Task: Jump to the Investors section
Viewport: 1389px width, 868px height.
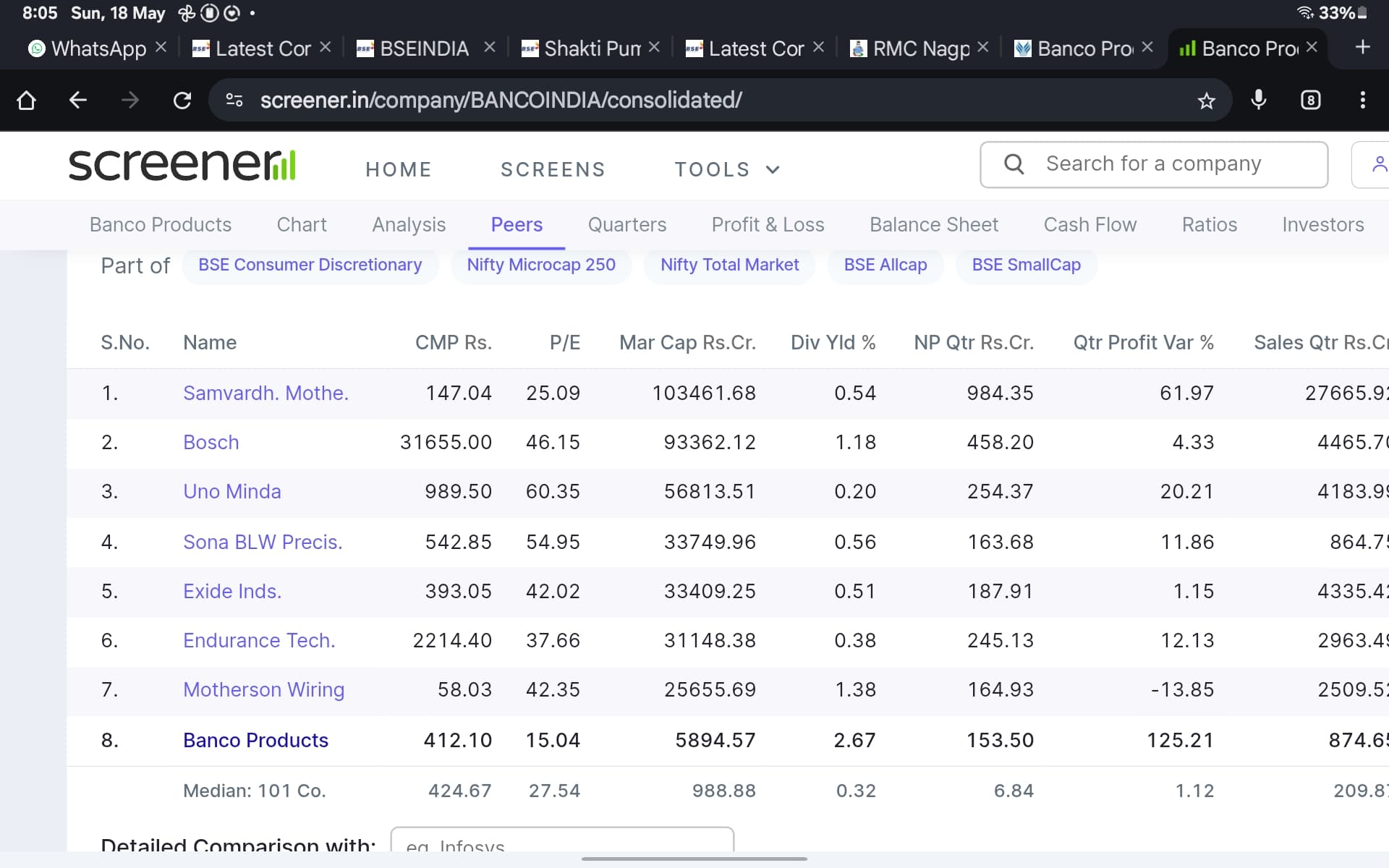Action: (1323, 225)
